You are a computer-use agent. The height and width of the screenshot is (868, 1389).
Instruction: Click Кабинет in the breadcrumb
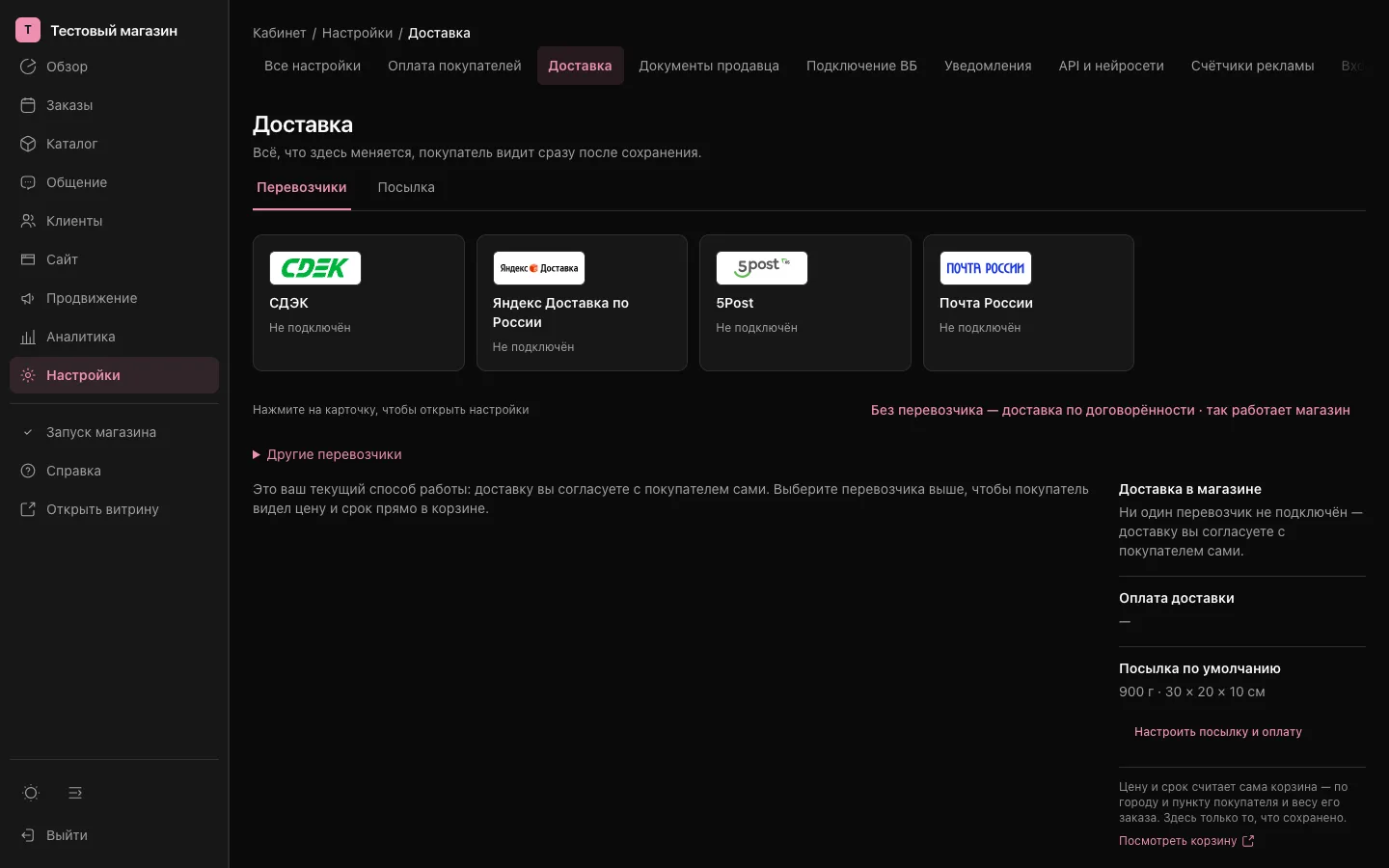click(280, 33)
